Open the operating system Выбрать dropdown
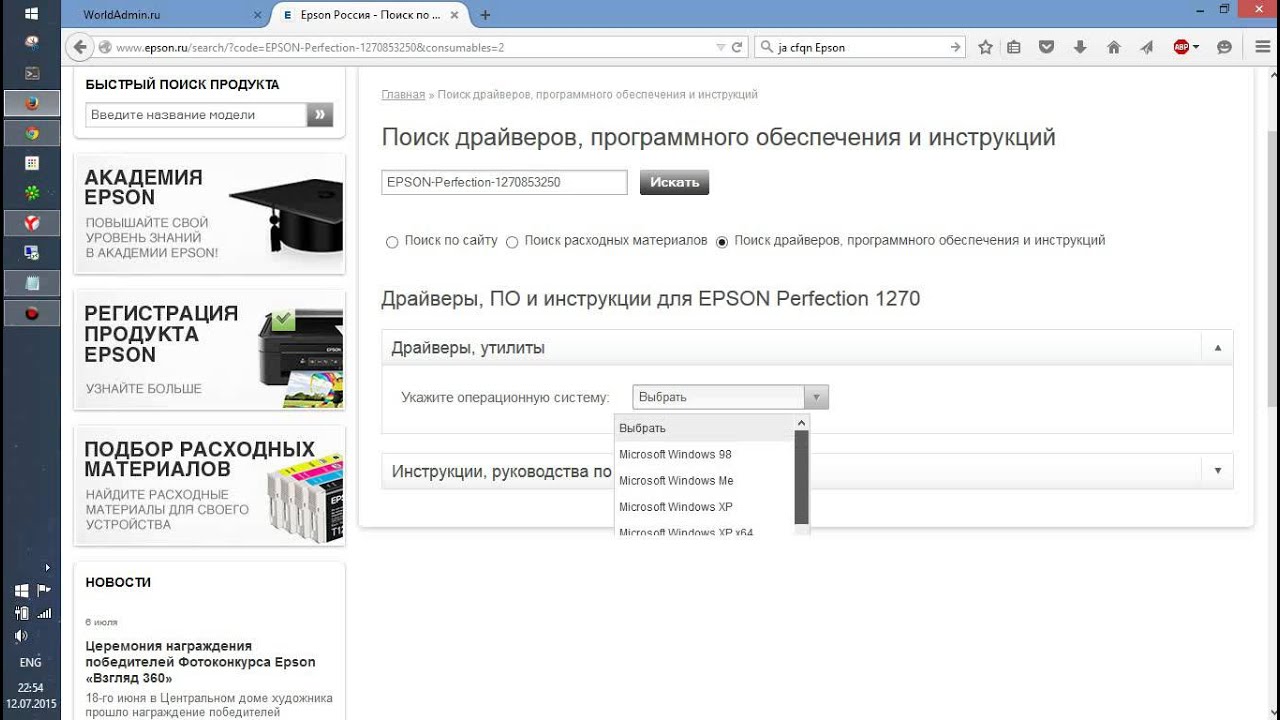Viewport: 1280px width, 720px height. pyautogui.click(x=730, y=397)
